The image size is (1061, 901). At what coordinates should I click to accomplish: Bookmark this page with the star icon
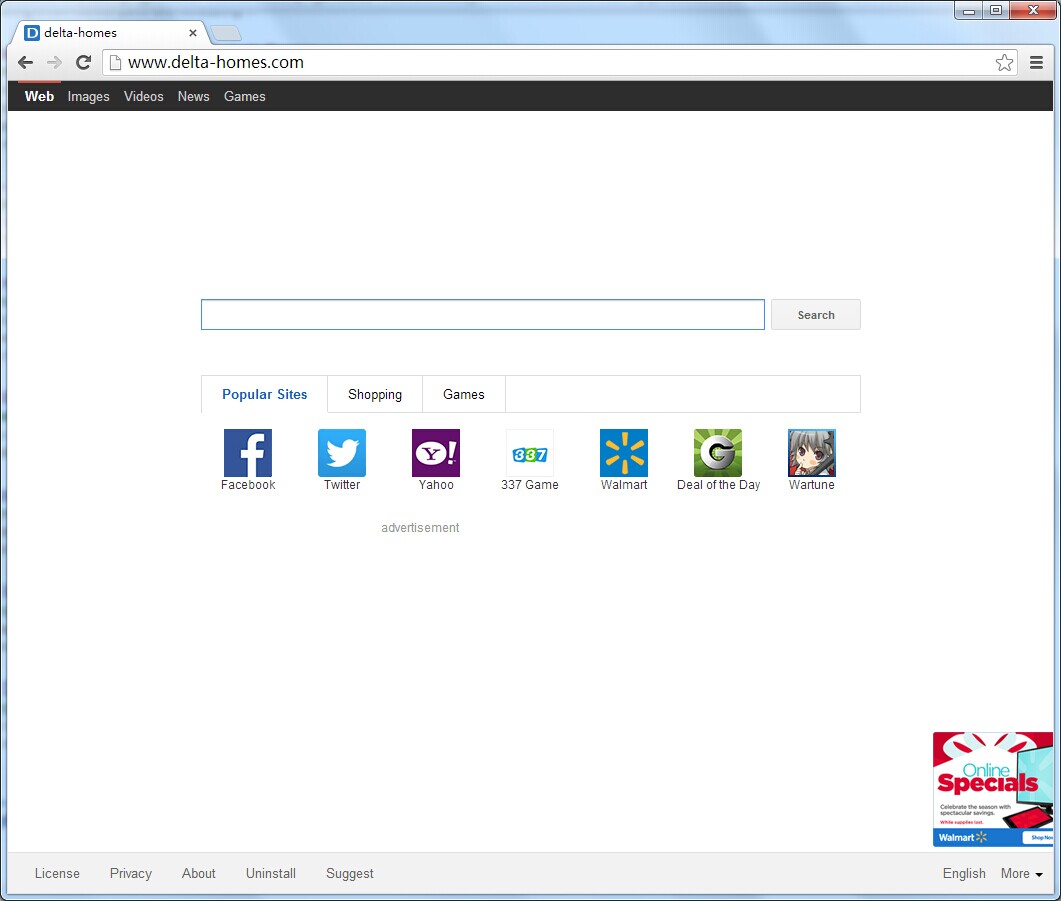(1004, 63)
